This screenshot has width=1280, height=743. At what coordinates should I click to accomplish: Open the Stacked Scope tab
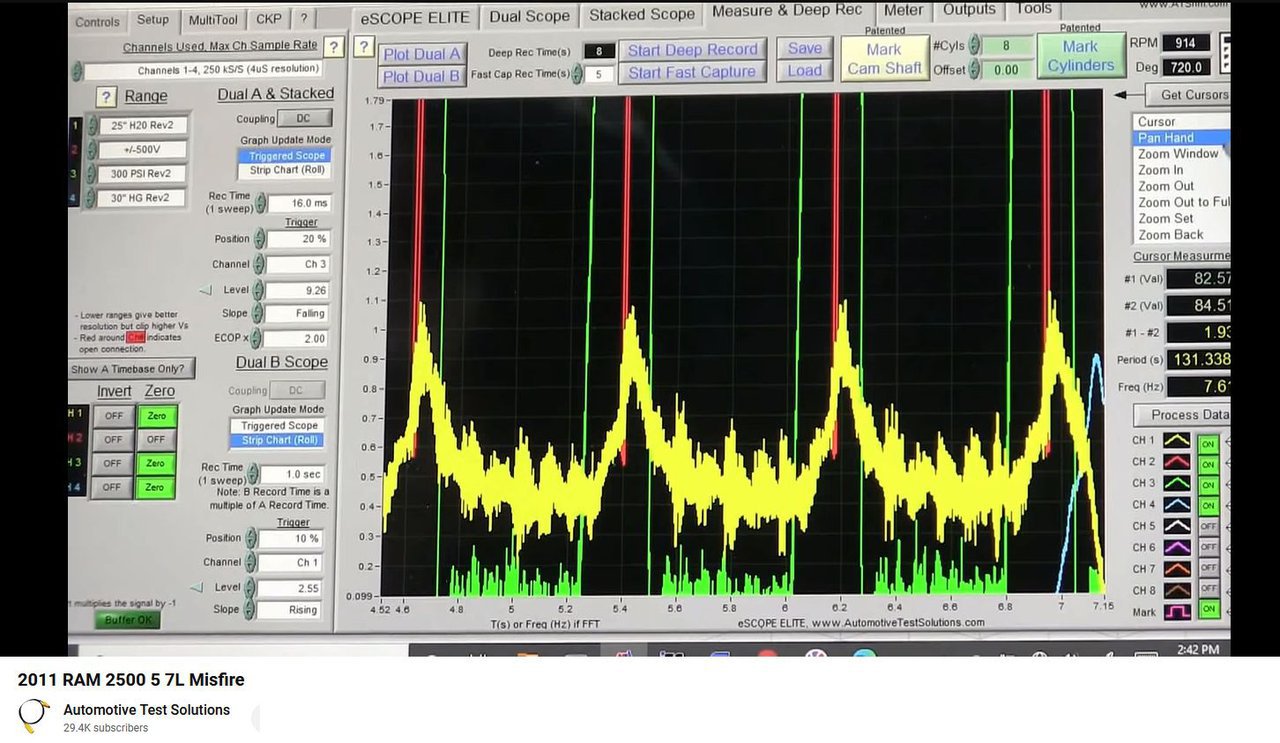pos(642,15)
